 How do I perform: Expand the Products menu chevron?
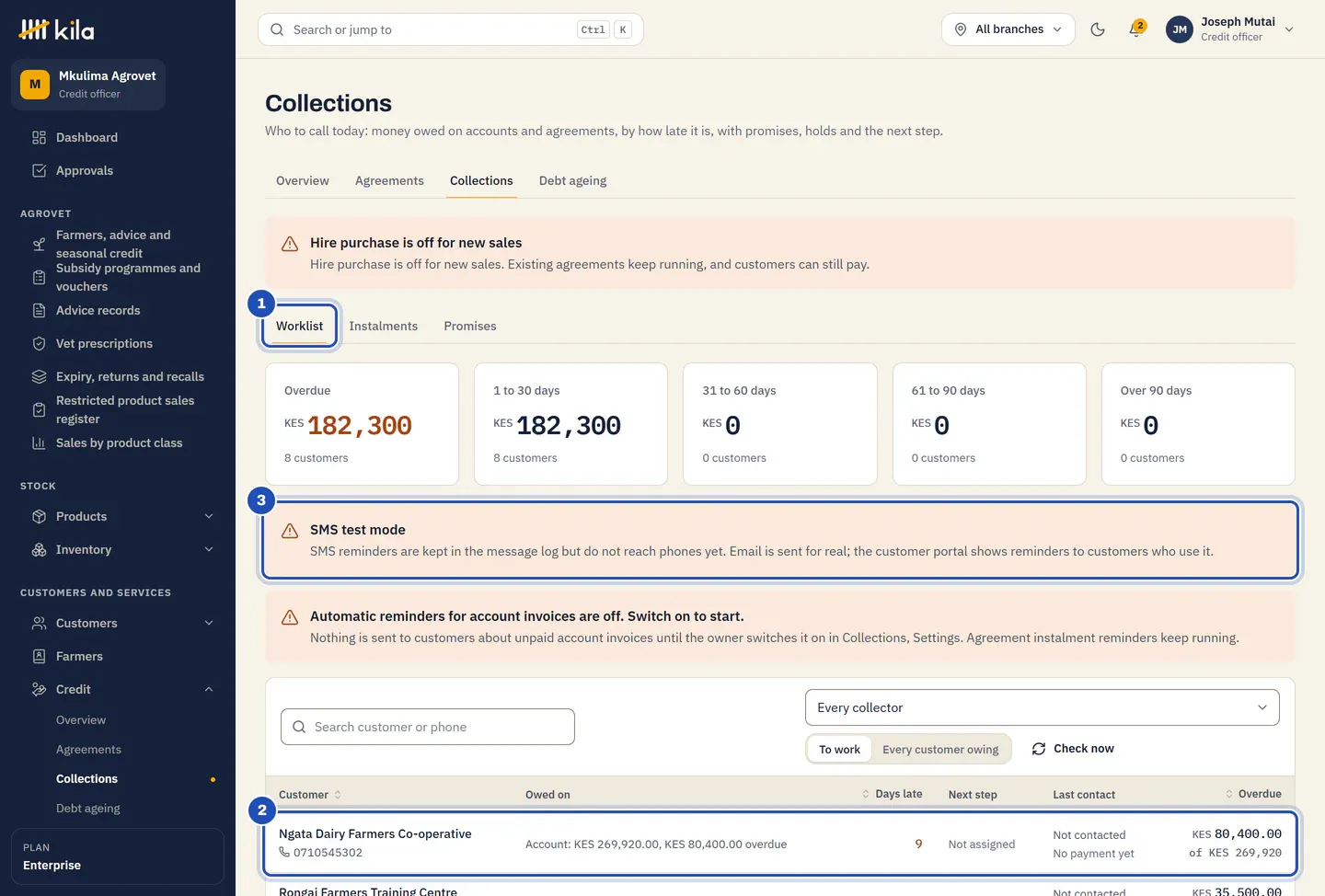(x=209, y=517)
